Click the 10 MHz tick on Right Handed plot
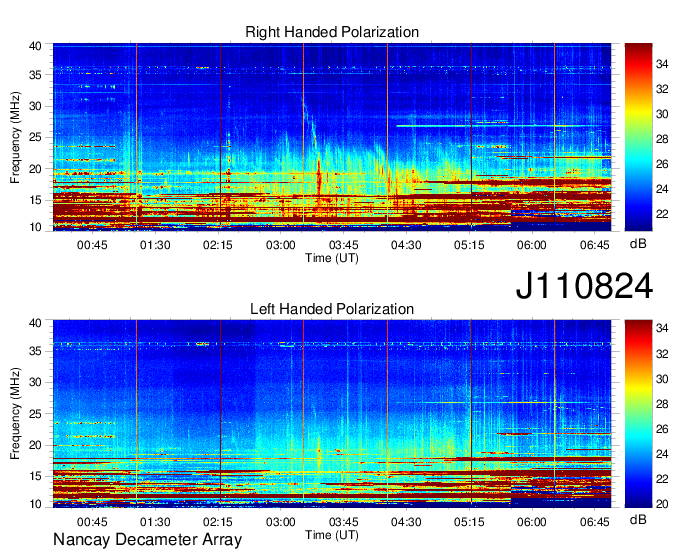Image resolution: width=680 pixels, height=552 pixels. (35, 227)
